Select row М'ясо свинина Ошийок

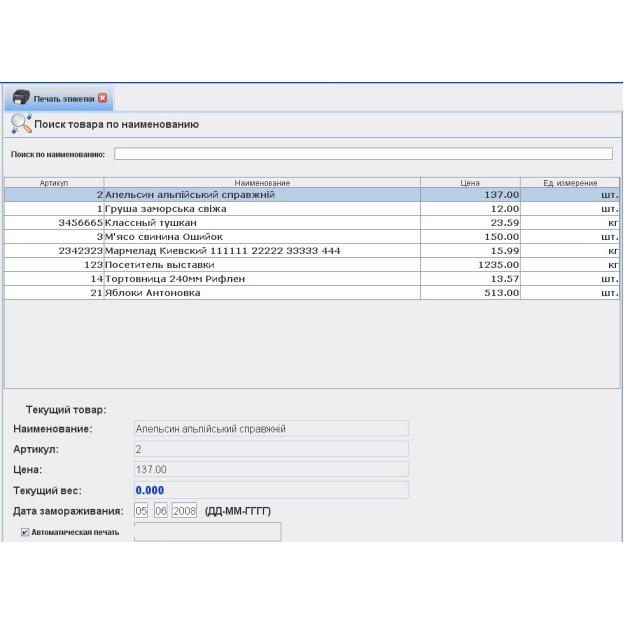pyautogui.click(x=312, y=237)
